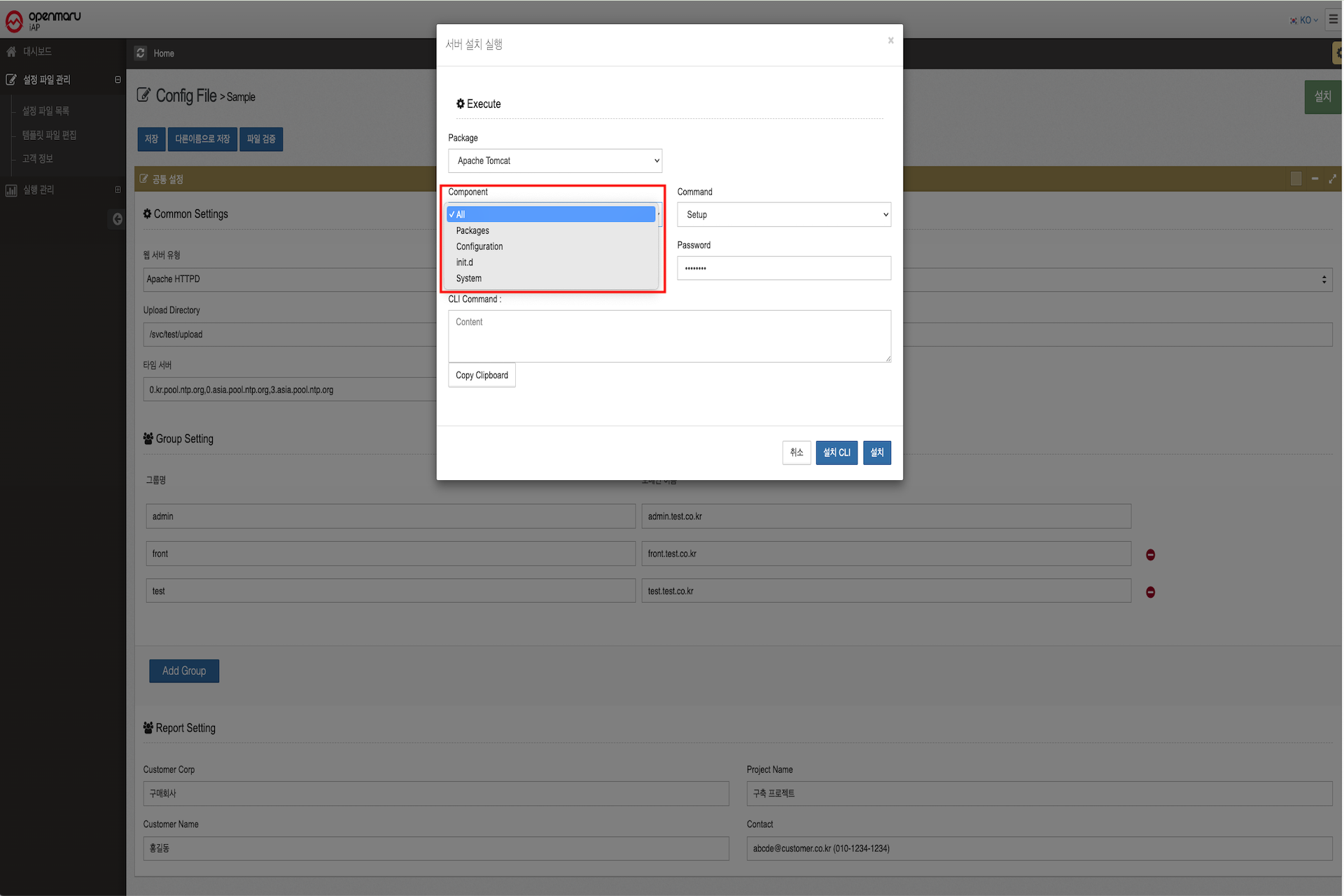
Task: Click the expand panel icon in gold header
Action: click(1332, 179)
